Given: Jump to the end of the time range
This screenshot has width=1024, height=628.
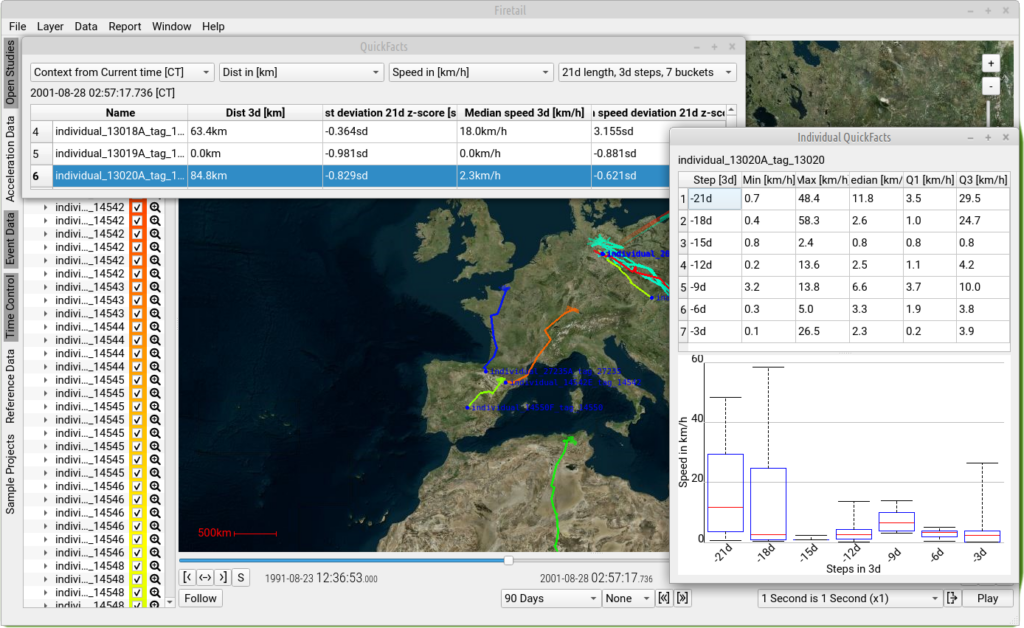Looking at the screenshot, I should point(223,577).
